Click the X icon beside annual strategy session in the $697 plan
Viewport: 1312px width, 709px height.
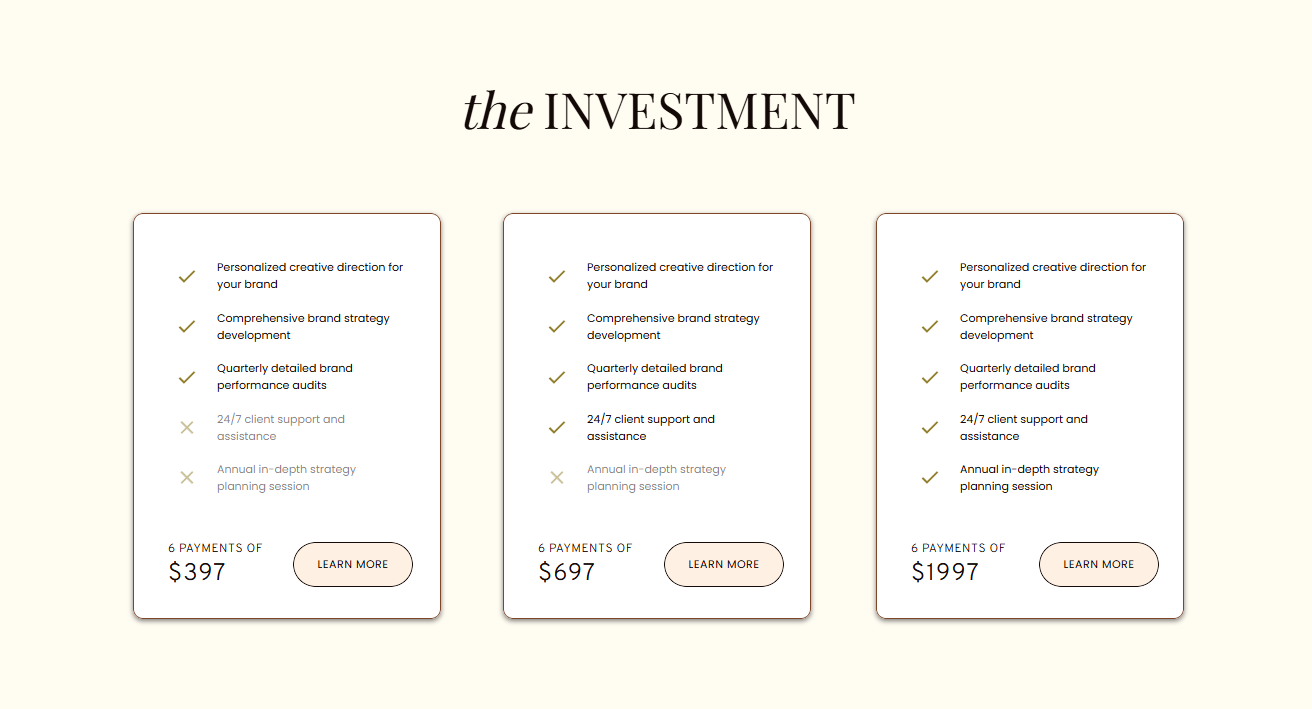[557, 478]
